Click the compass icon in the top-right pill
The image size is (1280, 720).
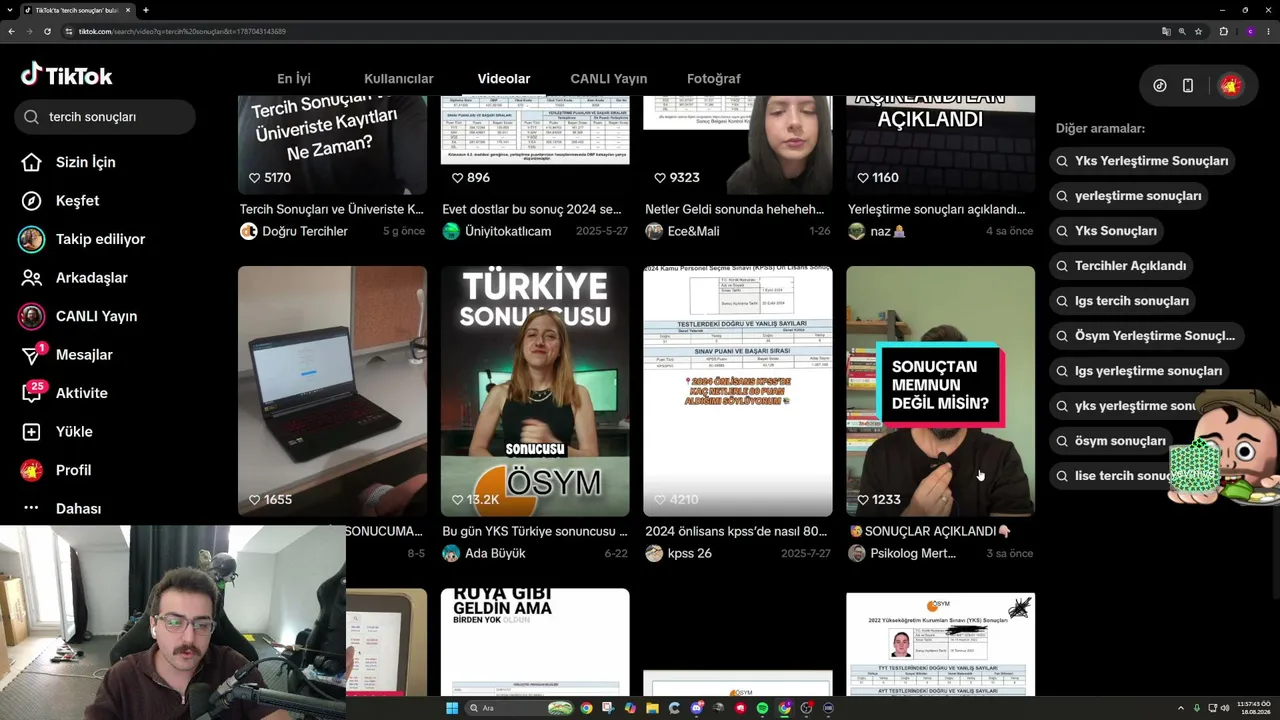pyautogui.click(x=1160, y=86)
